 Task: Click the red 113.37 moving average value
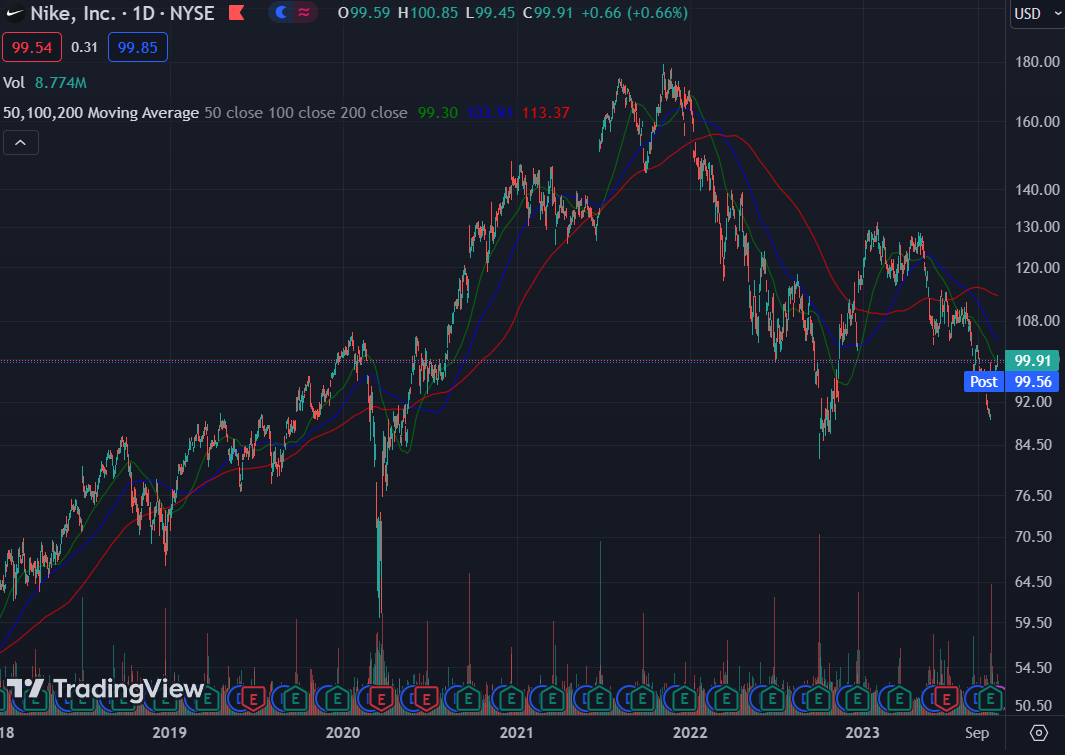point(545,113)
